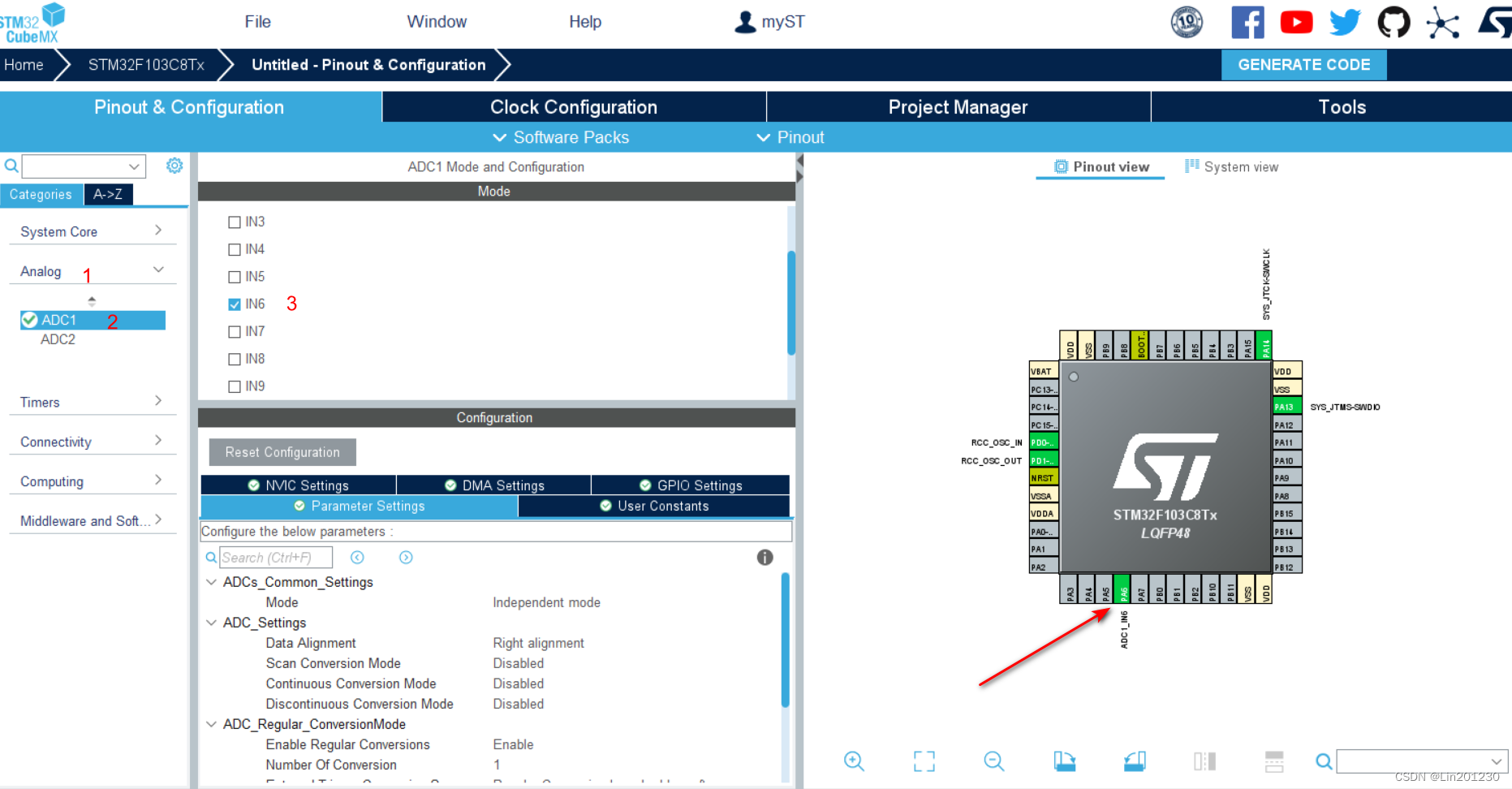Collapse the Analog category

pos(157,269)
